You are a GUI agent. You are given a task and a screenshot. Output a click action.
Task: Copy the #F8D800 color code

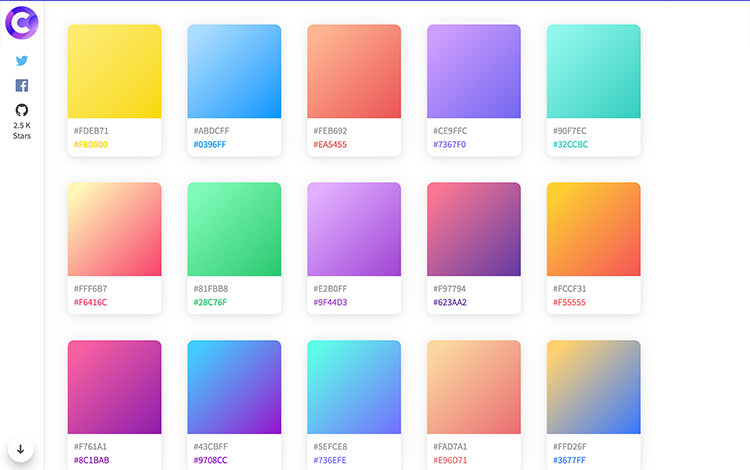[91, 144]
